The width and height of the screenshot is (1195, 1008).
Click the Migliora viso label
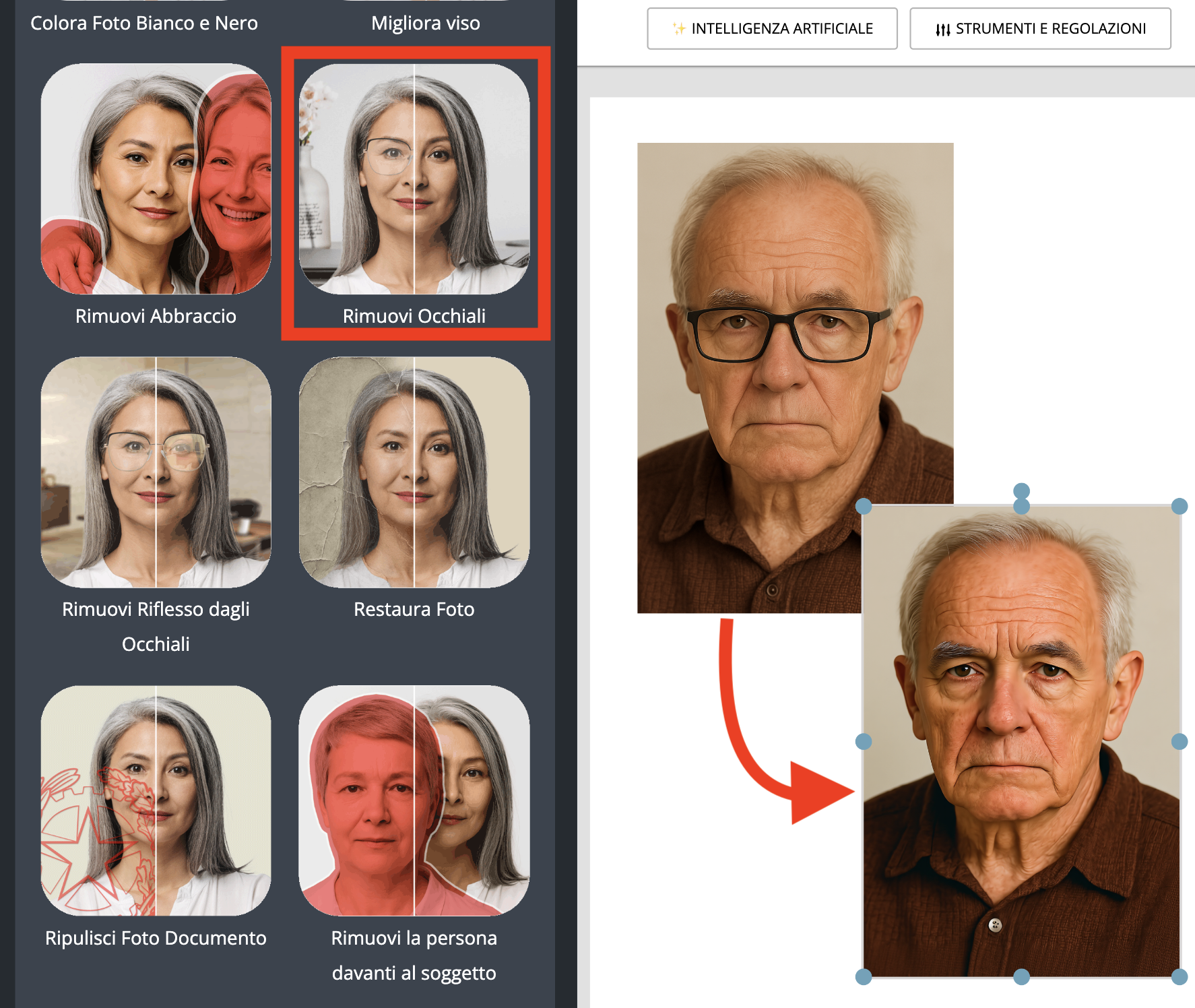(x=425, y=23)
